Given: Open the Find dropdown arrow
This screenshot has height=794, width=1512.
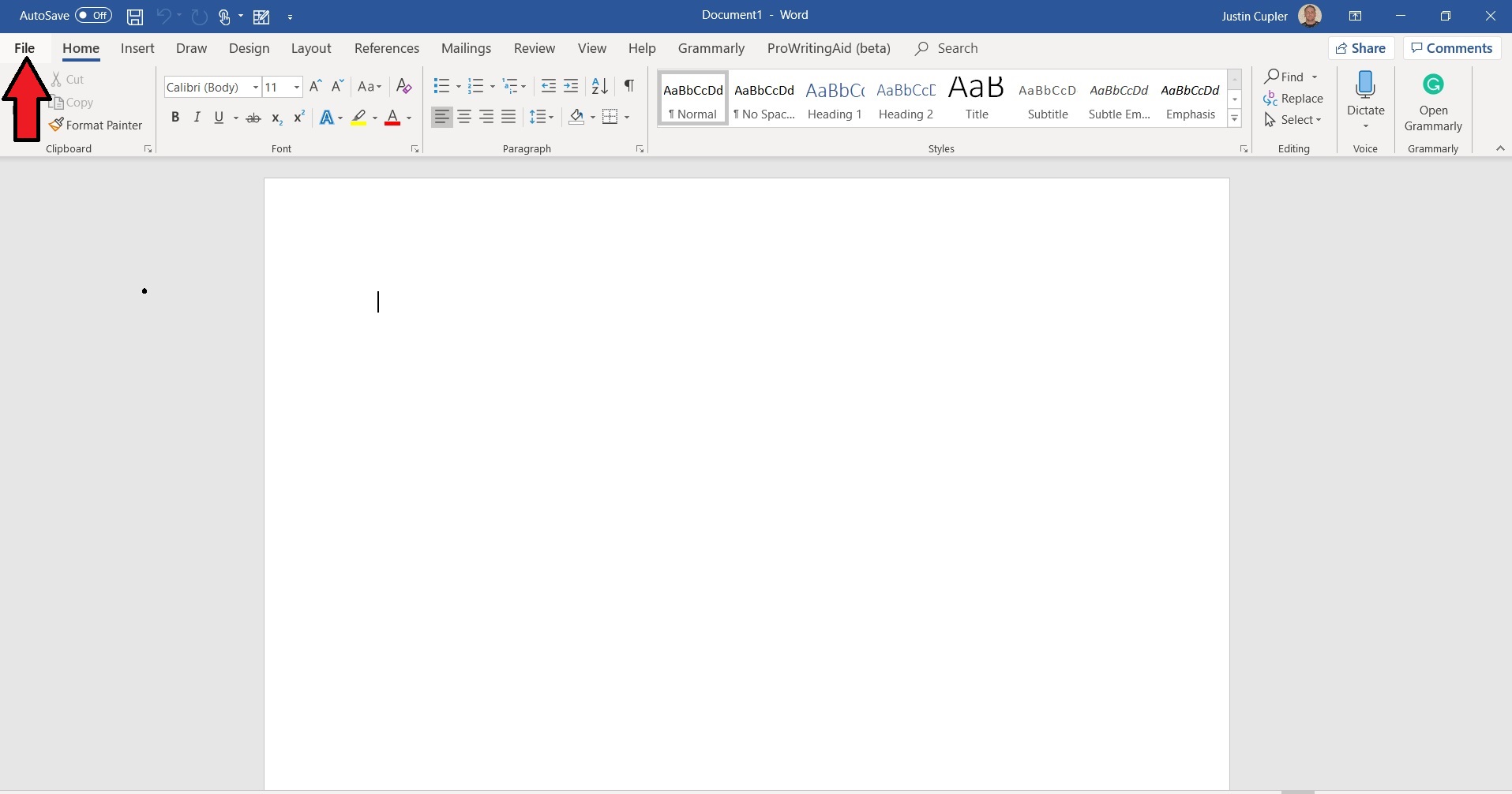Looking at the screenshot, I should (1315, 77).
